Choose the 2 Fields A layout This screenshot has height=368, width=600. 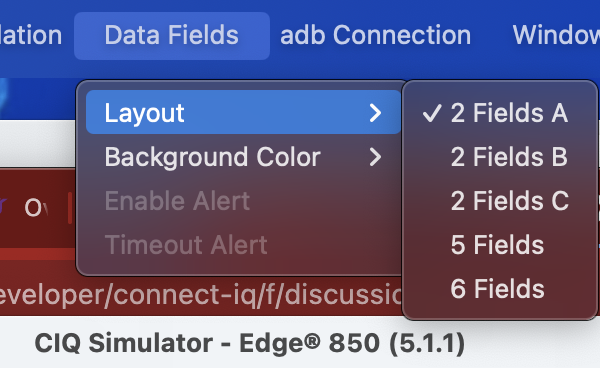click(x=500, y=113)
